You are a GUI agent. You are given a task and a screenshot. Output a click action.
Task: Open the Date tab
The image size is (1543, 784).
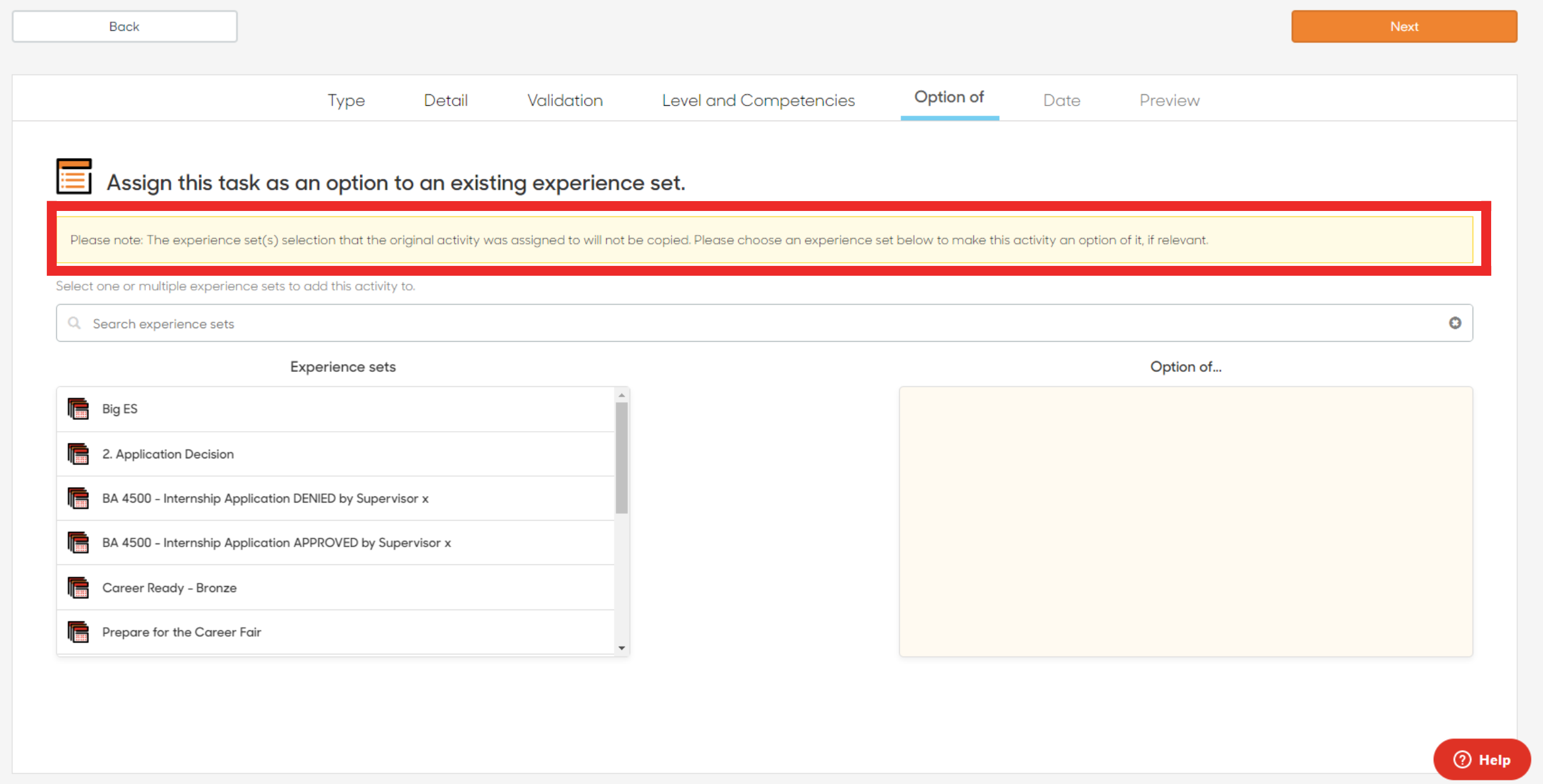(x=1062, y=100)
